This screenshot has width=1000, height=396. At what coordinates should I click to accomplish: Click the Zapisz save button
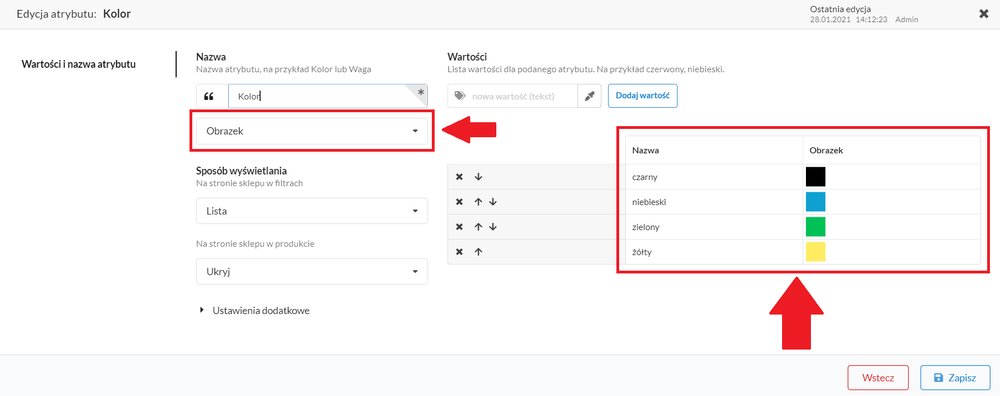click(x=955, y=378)
